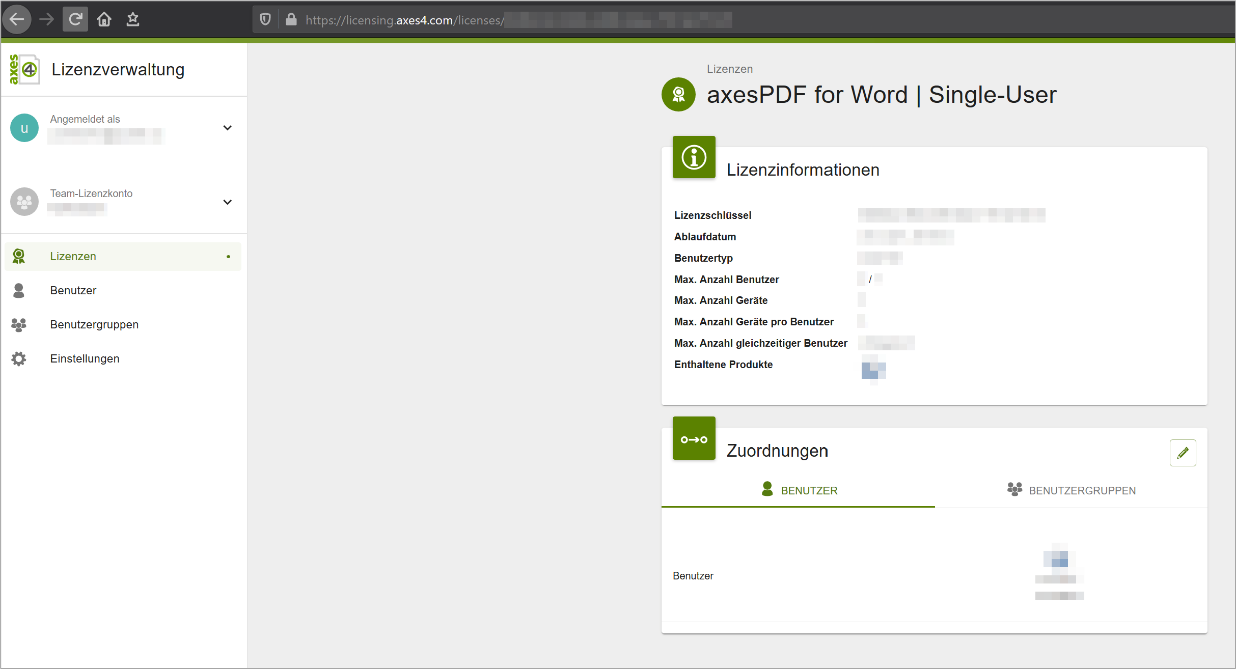The image size is (1236, 669).
Task: Click the round user avatar with letter u
Action: (24, 128)
